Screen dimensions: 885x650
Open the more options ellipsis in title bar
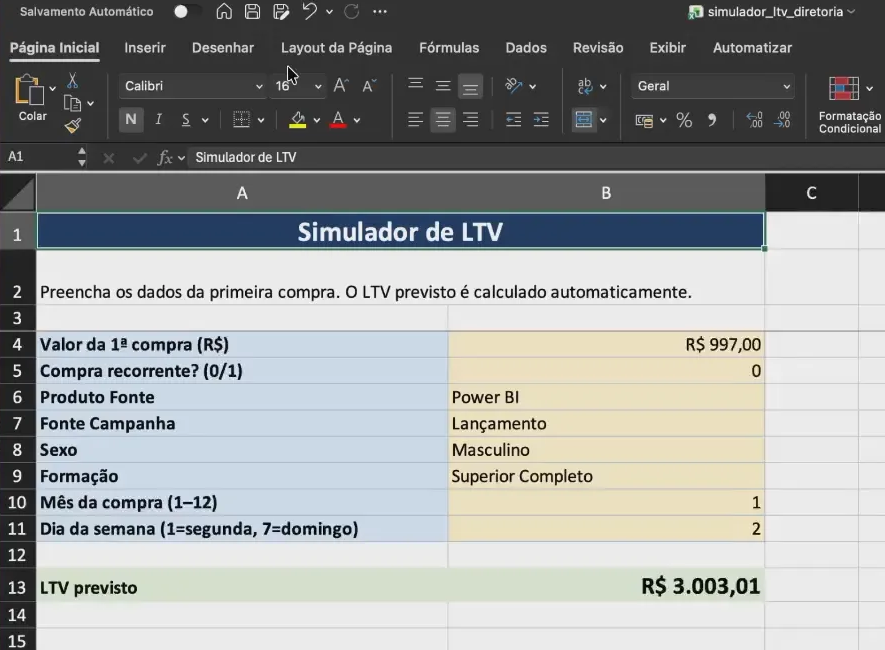click(x=380, y=12)
